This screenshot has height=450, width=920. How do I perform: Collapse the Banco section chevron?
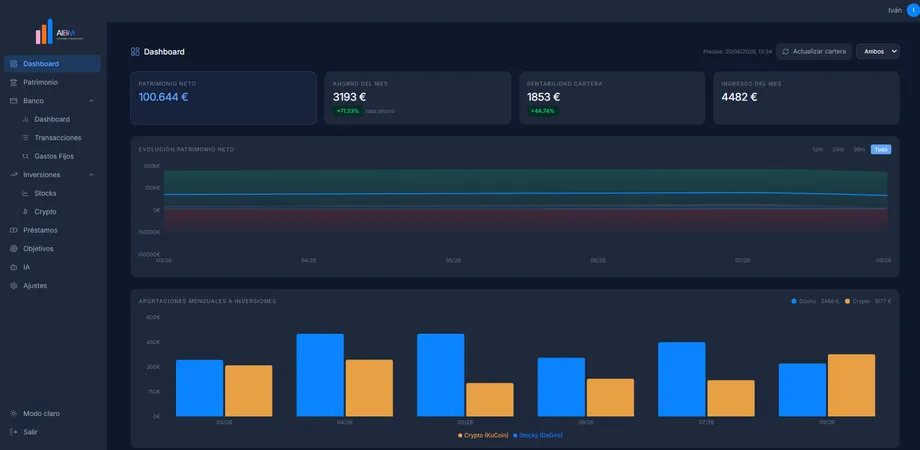tap(92, 101)
